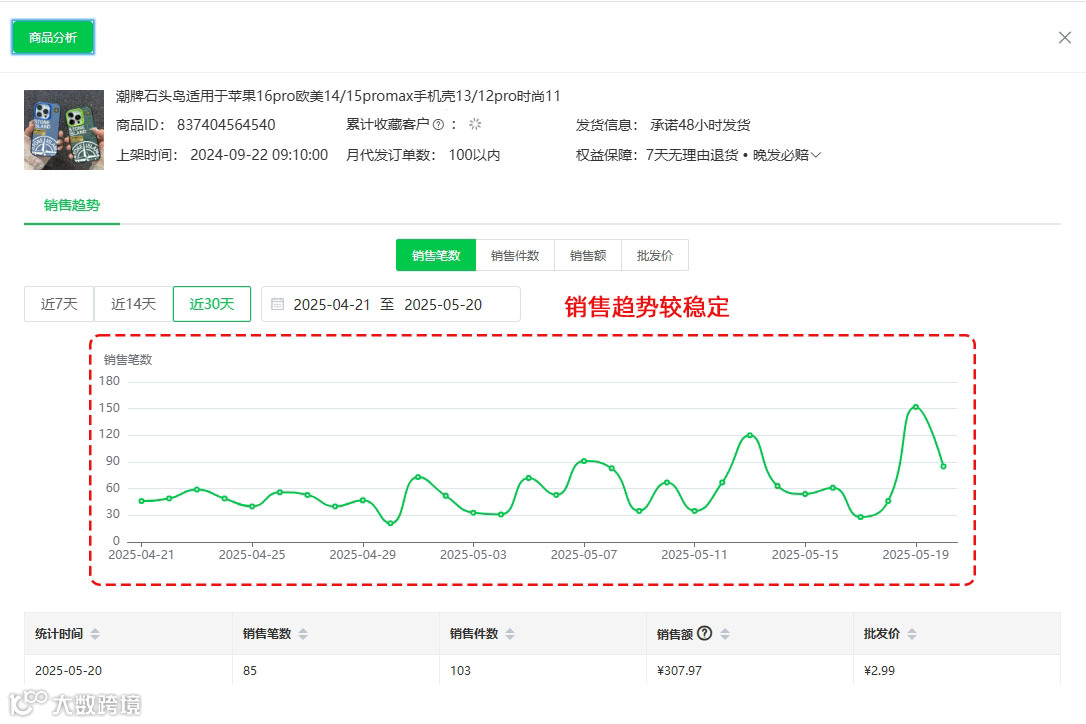Viewport: 1086px width, 724px height.
Task: Choose the 近7天 range
Action: (59, 304)
